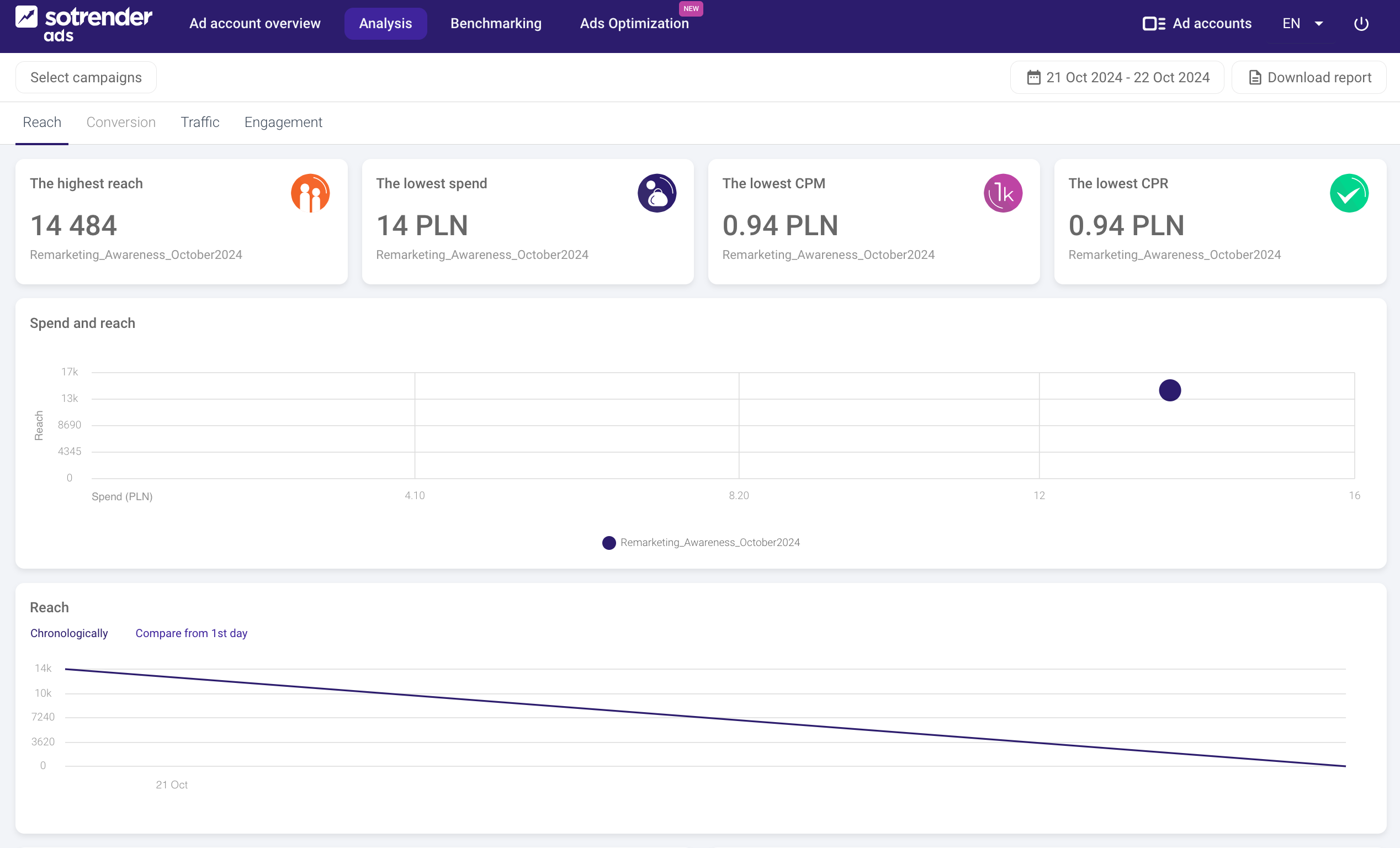Switch reach chart to Compare from 1st day

(x=192, y=633)
